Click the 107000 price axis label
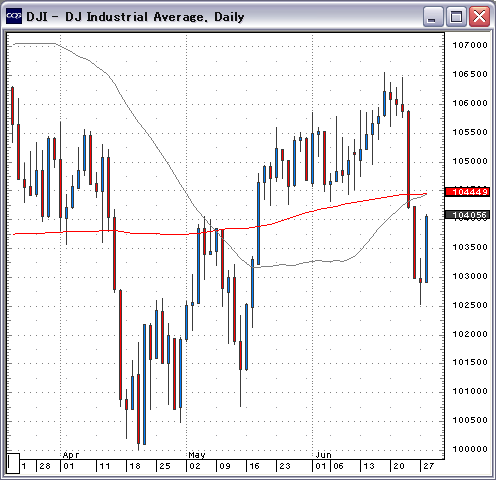This screenshot has width=496, height=480. click(470, 45)
